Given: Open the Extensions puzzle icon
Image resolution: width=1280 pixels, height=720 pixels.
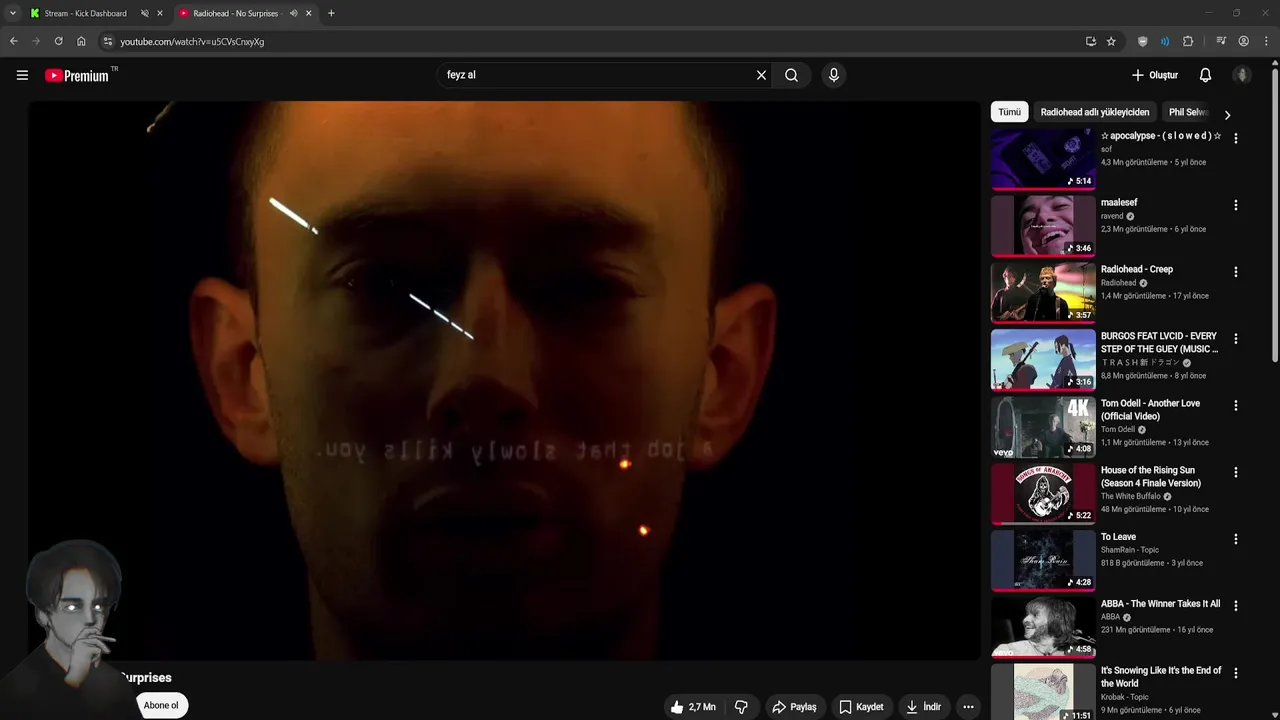Looking at the screenshot, I should coord(1188,41).
